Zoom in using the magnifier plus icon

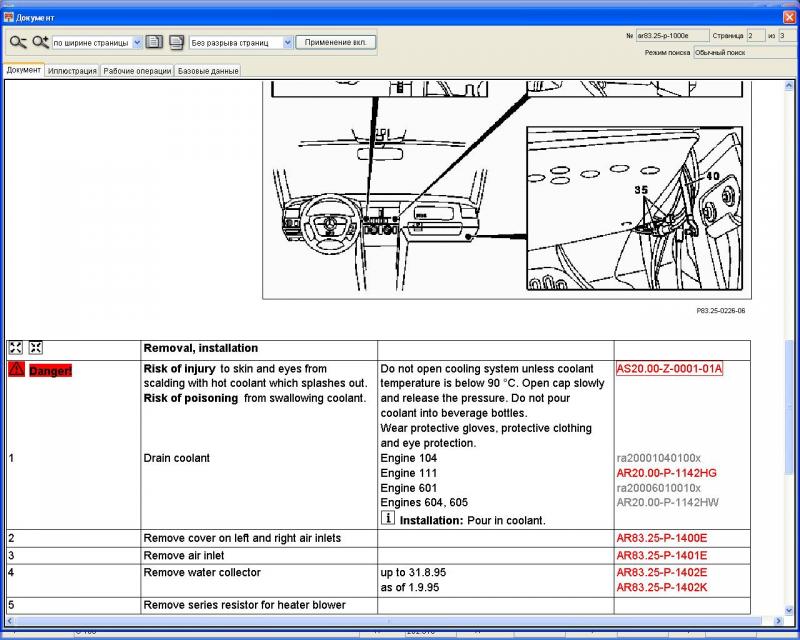(x=40, y=42)
